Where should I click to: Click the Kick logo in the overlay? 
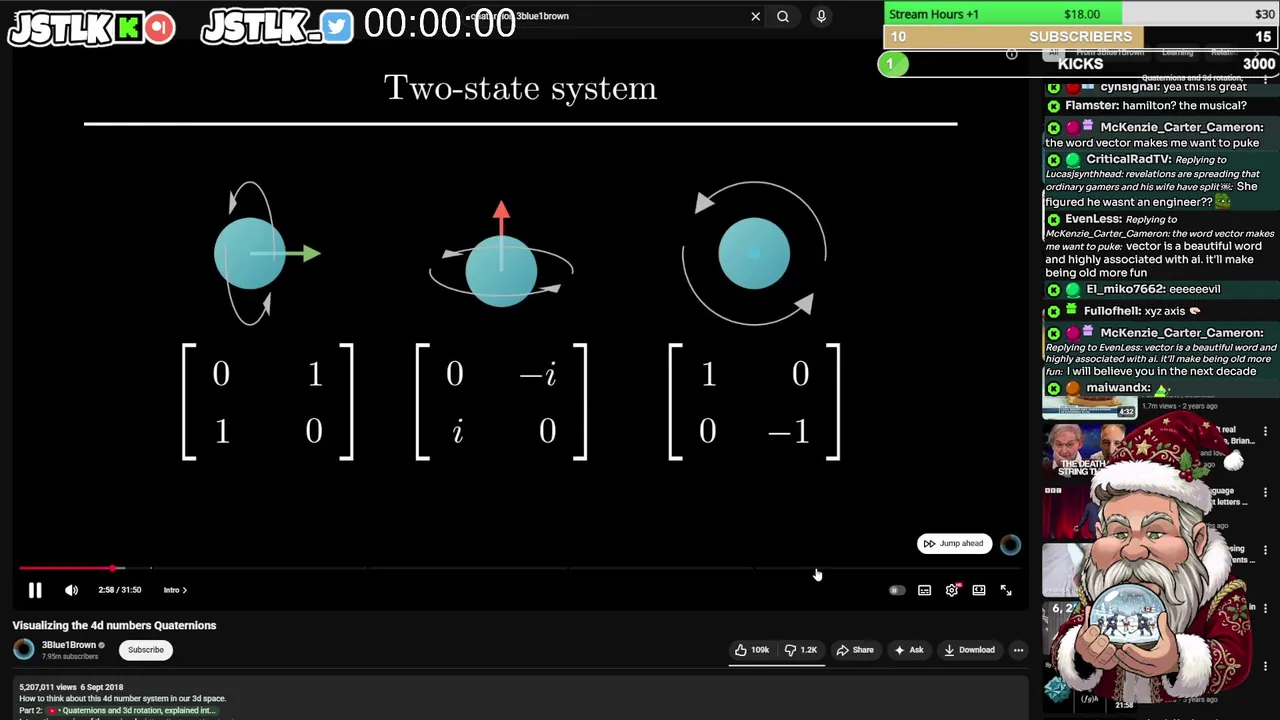coord(129,27)
